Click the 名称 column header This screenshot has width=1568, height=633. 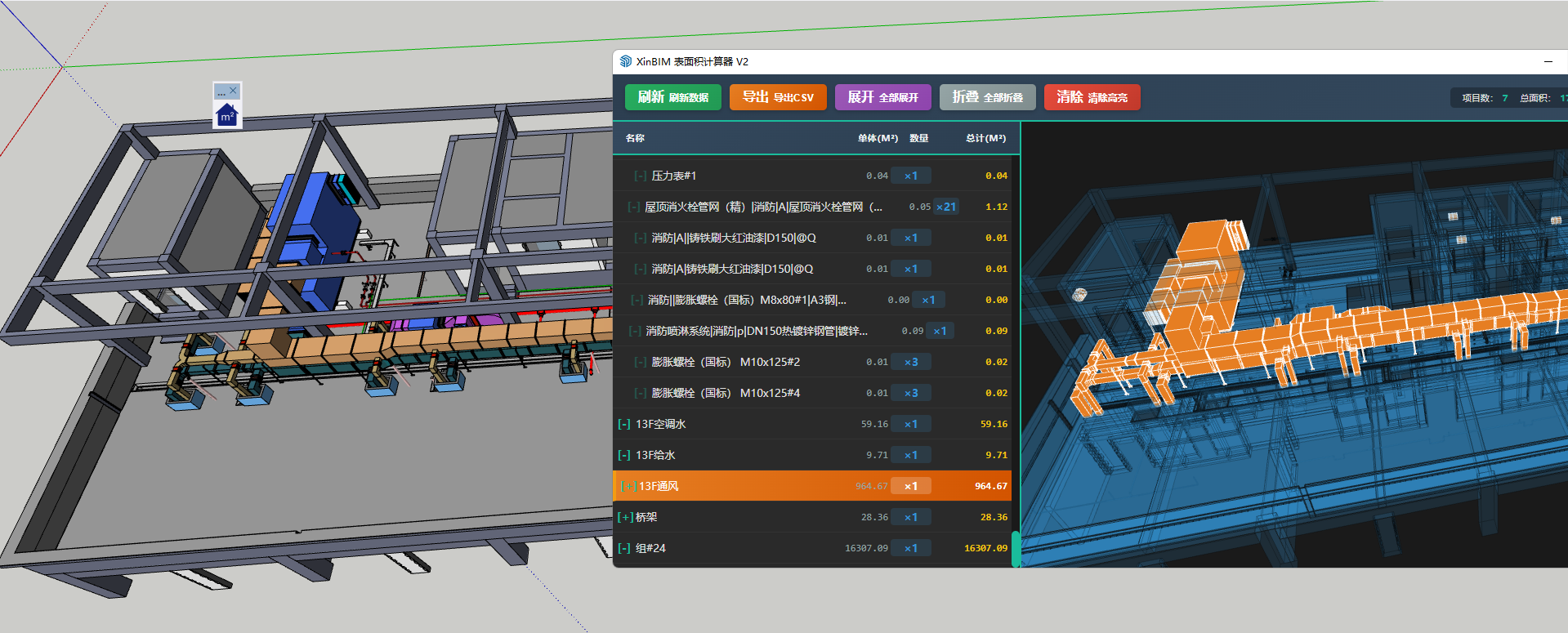click(635, 138)
